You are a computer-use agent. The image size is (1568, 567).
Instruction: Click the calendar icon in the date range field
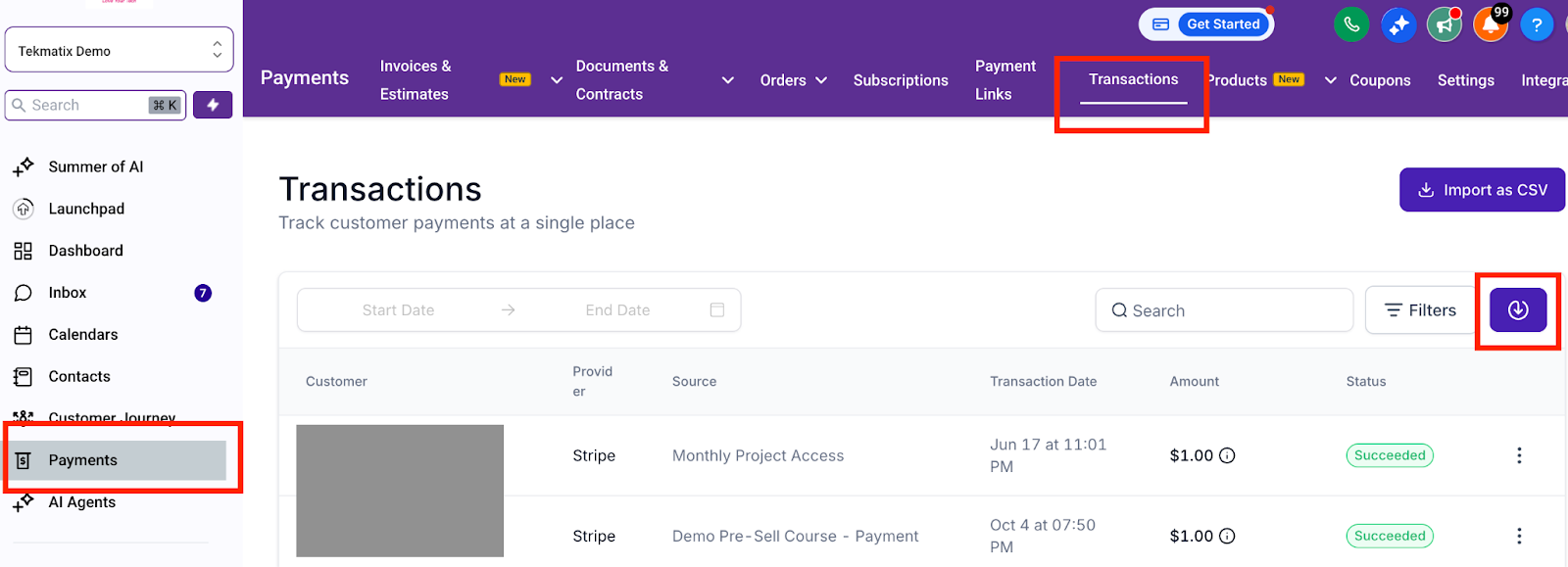coord(717,309)
